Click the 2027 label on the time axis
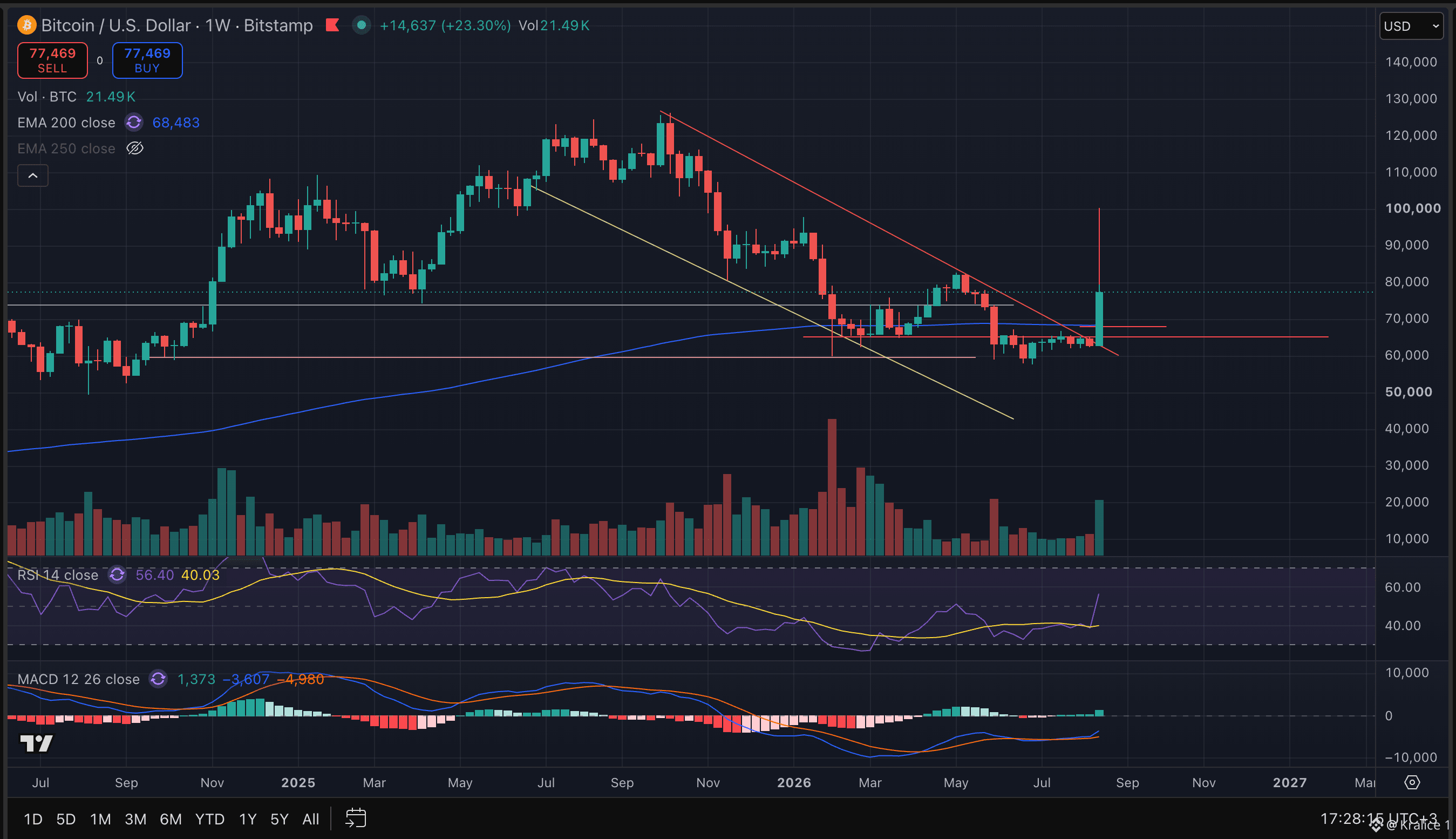This screenshot has height=839, width=1456. [1290, 782]
